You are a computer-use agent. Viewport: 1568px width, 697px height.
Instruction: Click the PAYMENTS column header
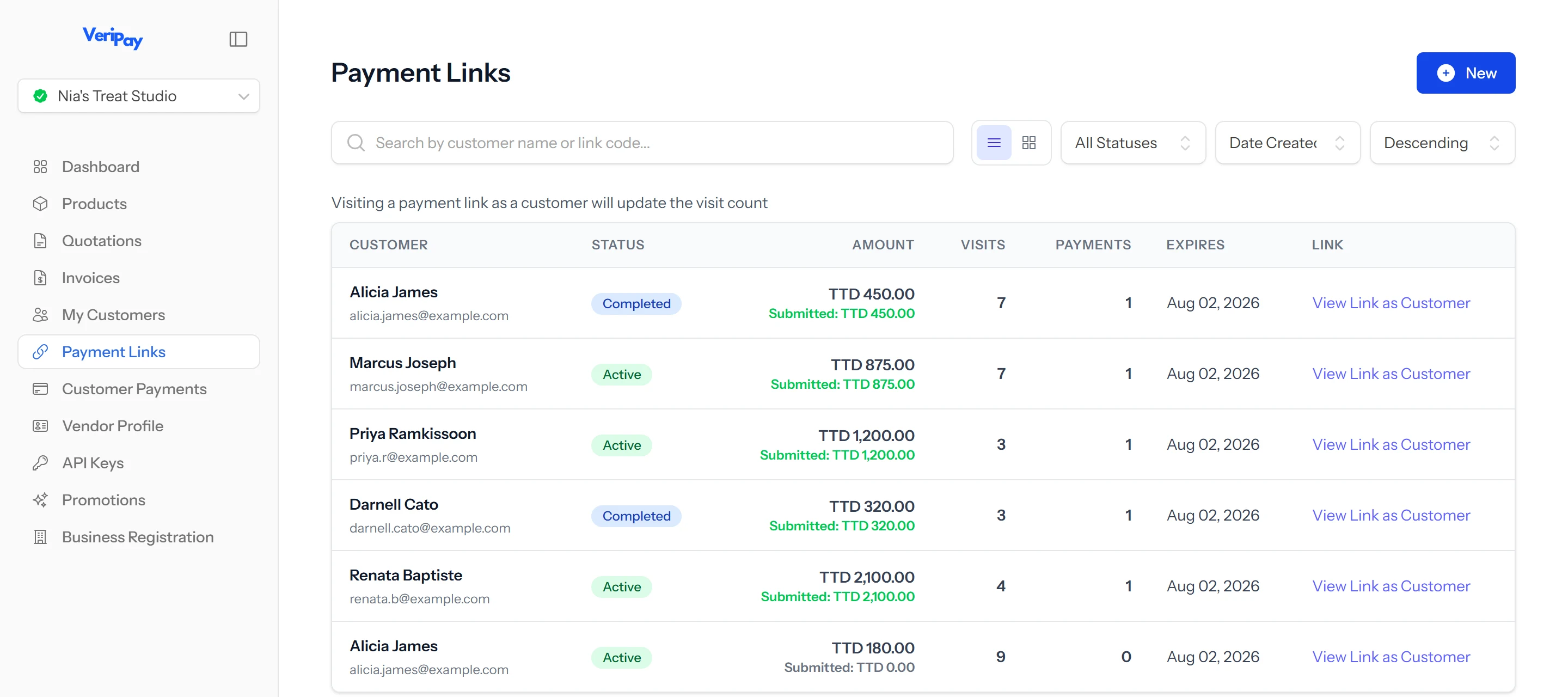[1093, 244]
